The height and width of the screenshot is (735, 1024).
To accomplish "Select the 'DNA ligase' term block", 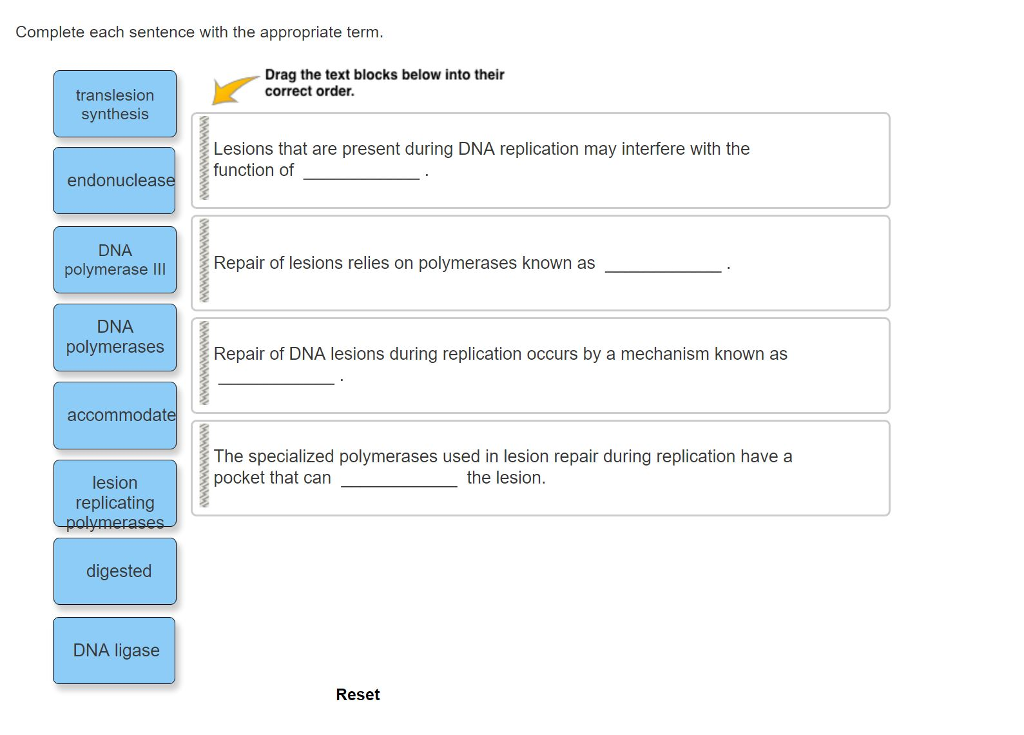I will coord(115,650).
